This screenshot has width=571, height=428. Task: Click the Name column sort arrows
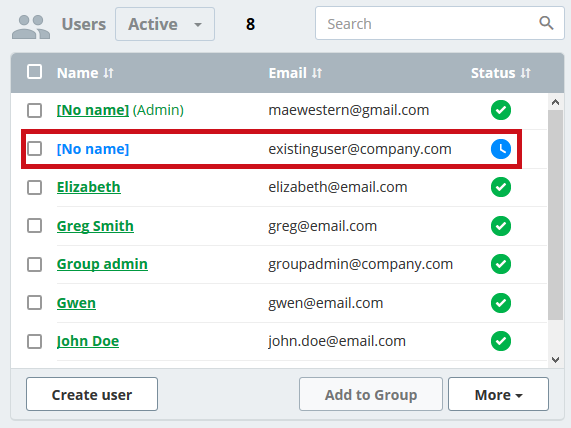pyautogui.click(x=109, y=73)
